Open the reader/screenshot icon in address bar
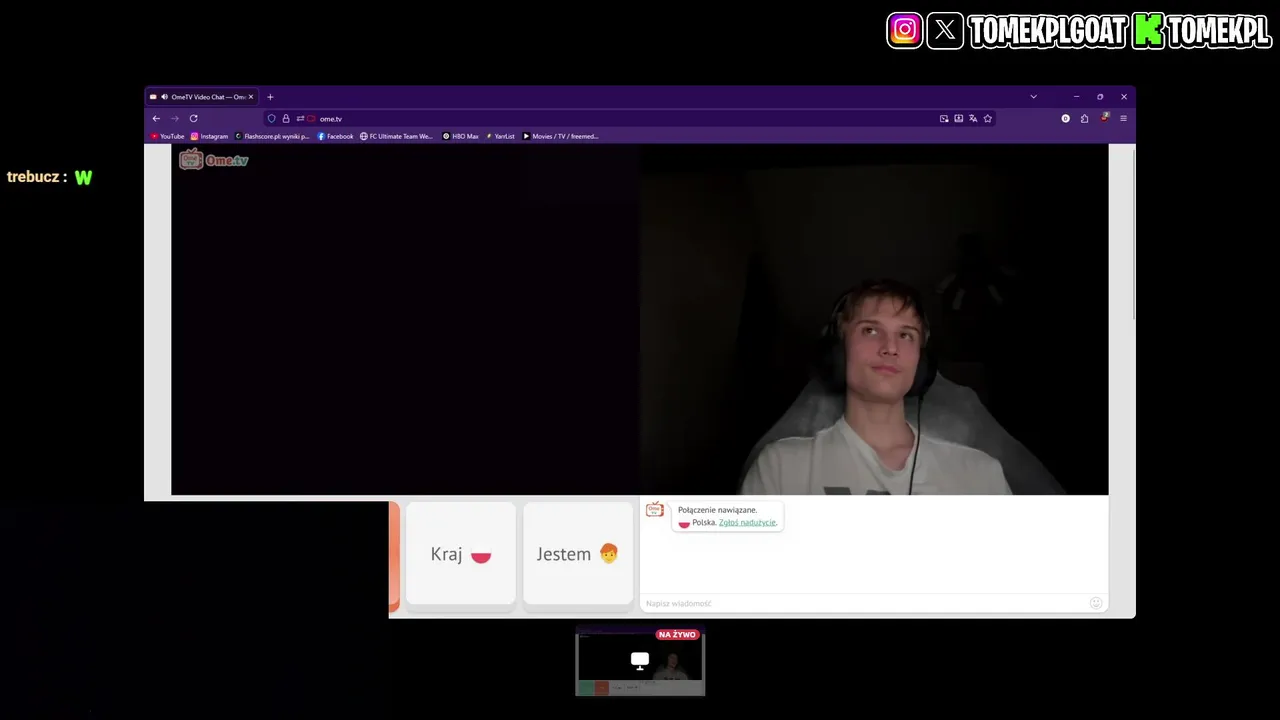 tap(958, 118)
